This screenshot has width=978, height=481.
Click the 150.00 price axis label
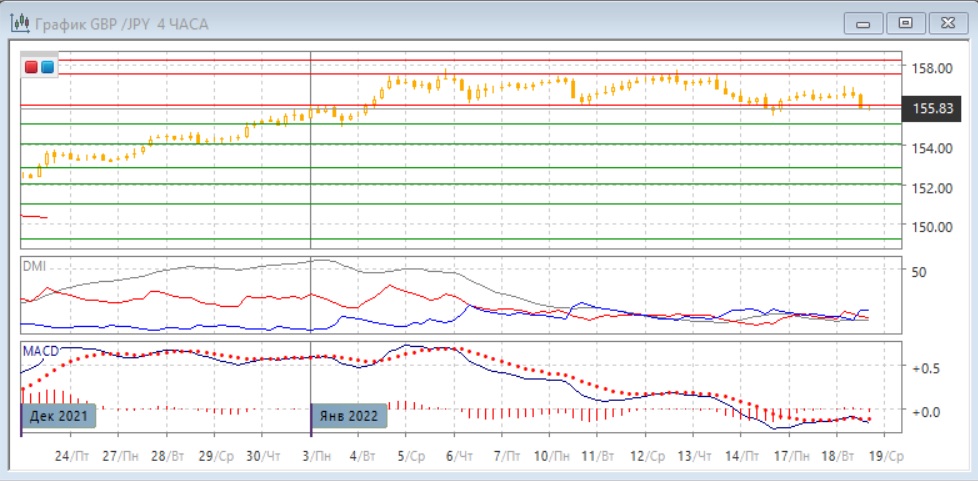click(928, 226)
